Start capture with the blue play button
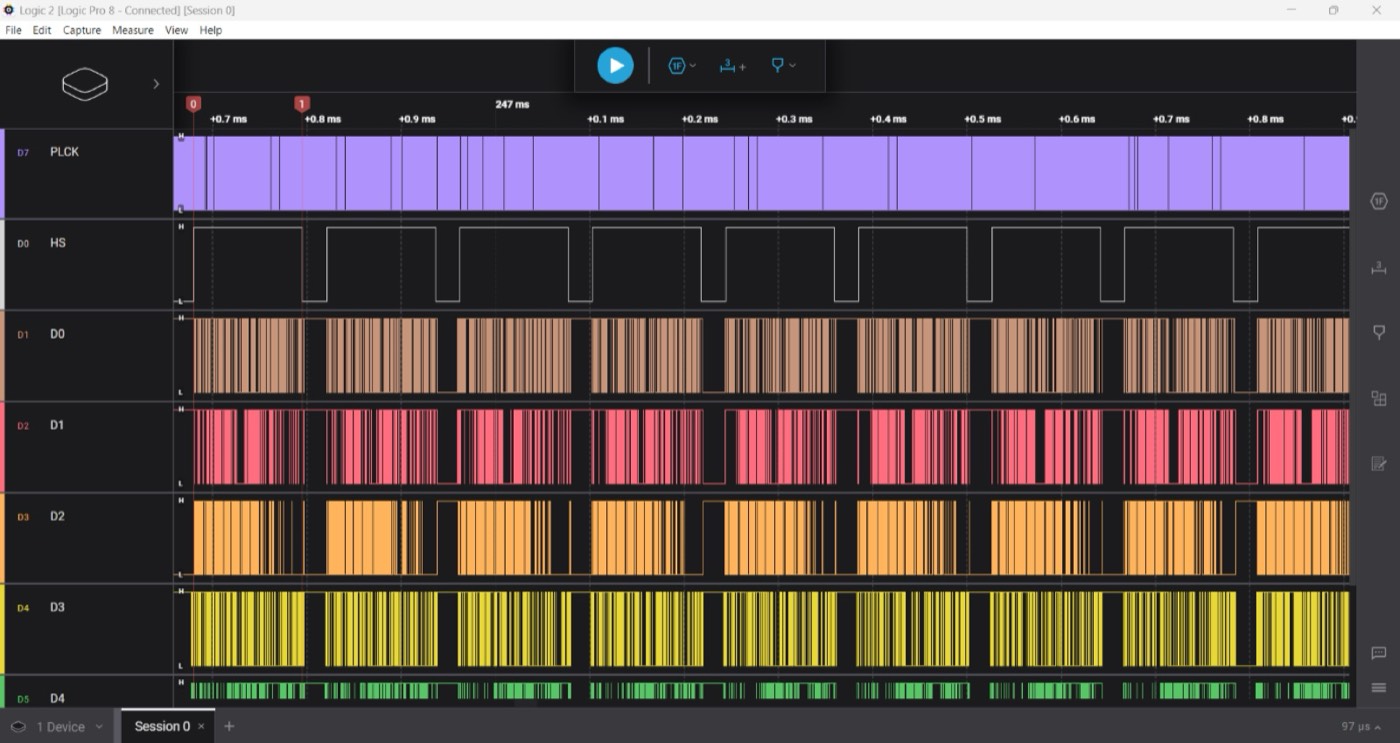1400x743 pixels. pos(615,66)
